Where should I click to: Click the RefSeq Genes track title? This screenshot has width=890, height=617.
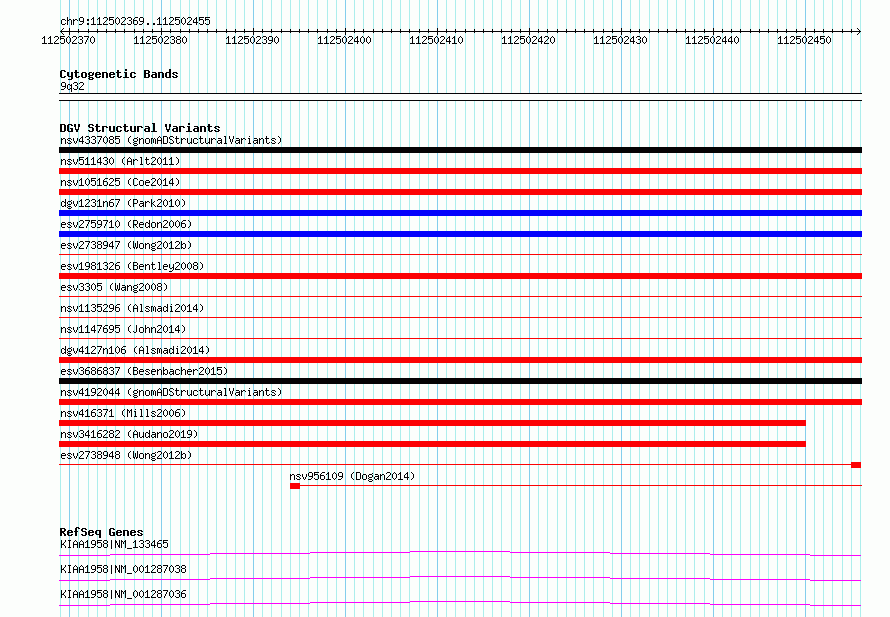(x=102, y=532)
